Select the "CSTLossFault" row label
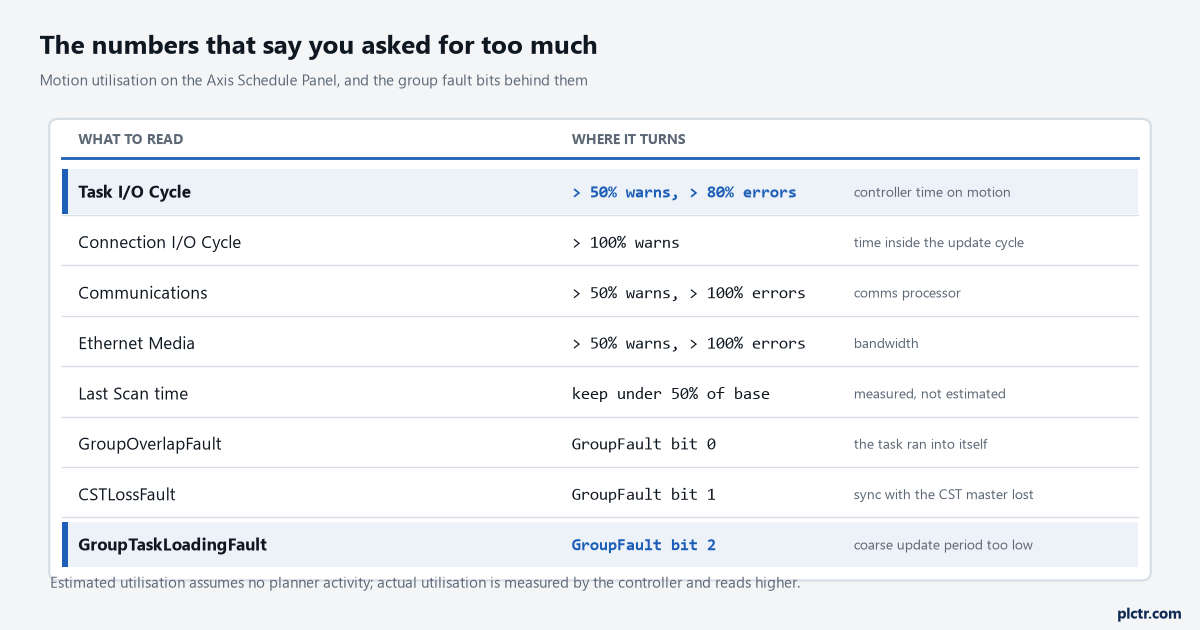The width and height of the screenshot is (1200, 630). pyautogui.click(x=127, y=494)
